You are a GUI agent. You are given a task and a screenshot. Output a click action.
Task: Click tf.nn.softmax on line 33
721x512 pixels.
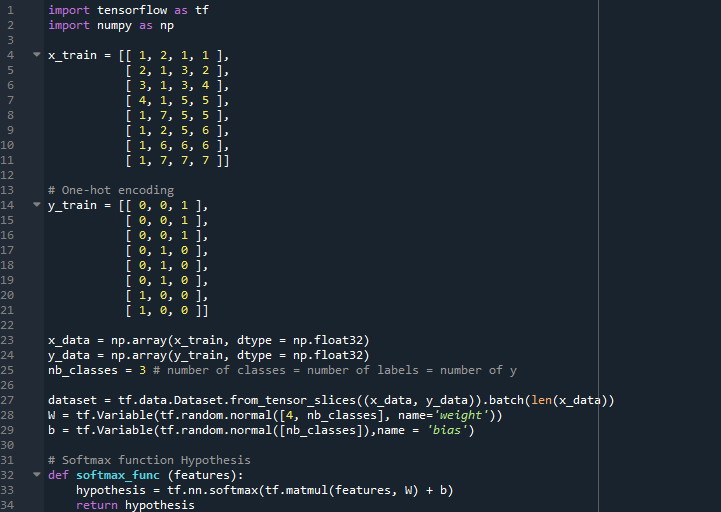[212, 490]
